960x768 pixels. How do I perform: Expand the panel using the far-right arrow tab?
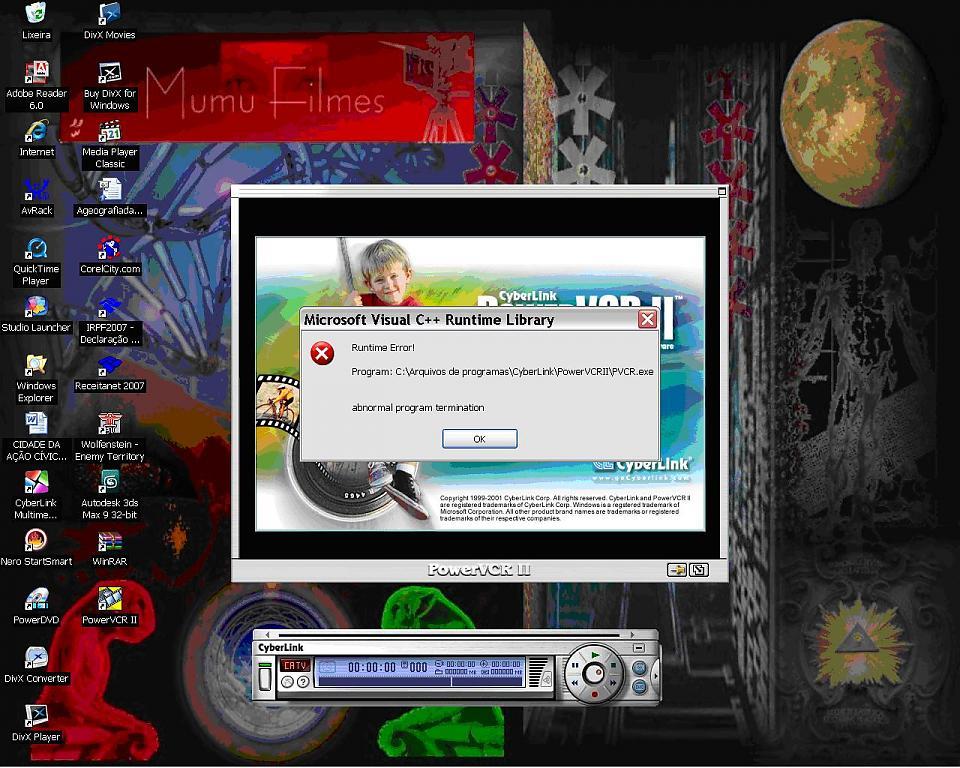tap(655, 676)
